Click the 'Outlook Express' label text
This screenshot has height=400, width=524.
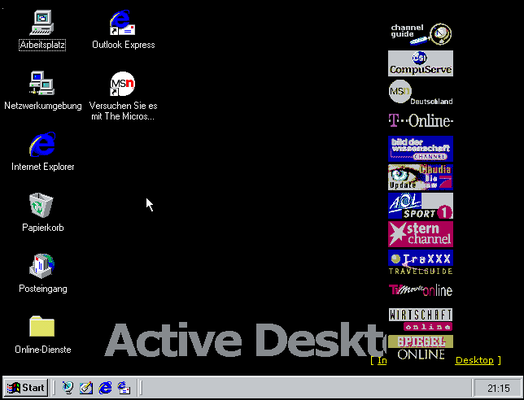[123, 44]
